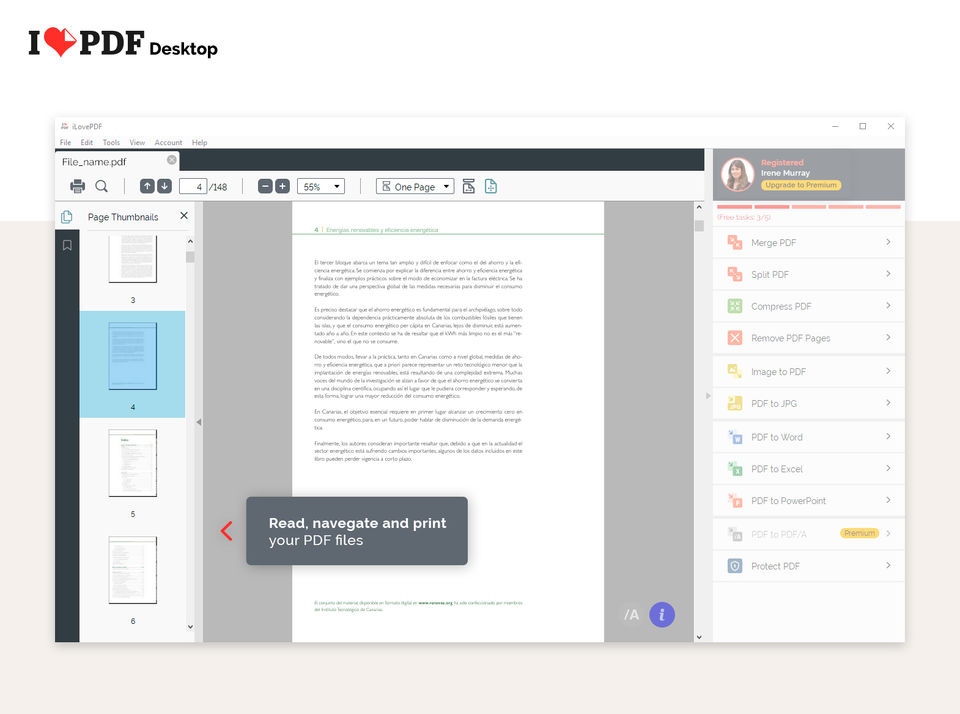
Task: Click document scrollbar up arrow
Action: tap(699, 208)
